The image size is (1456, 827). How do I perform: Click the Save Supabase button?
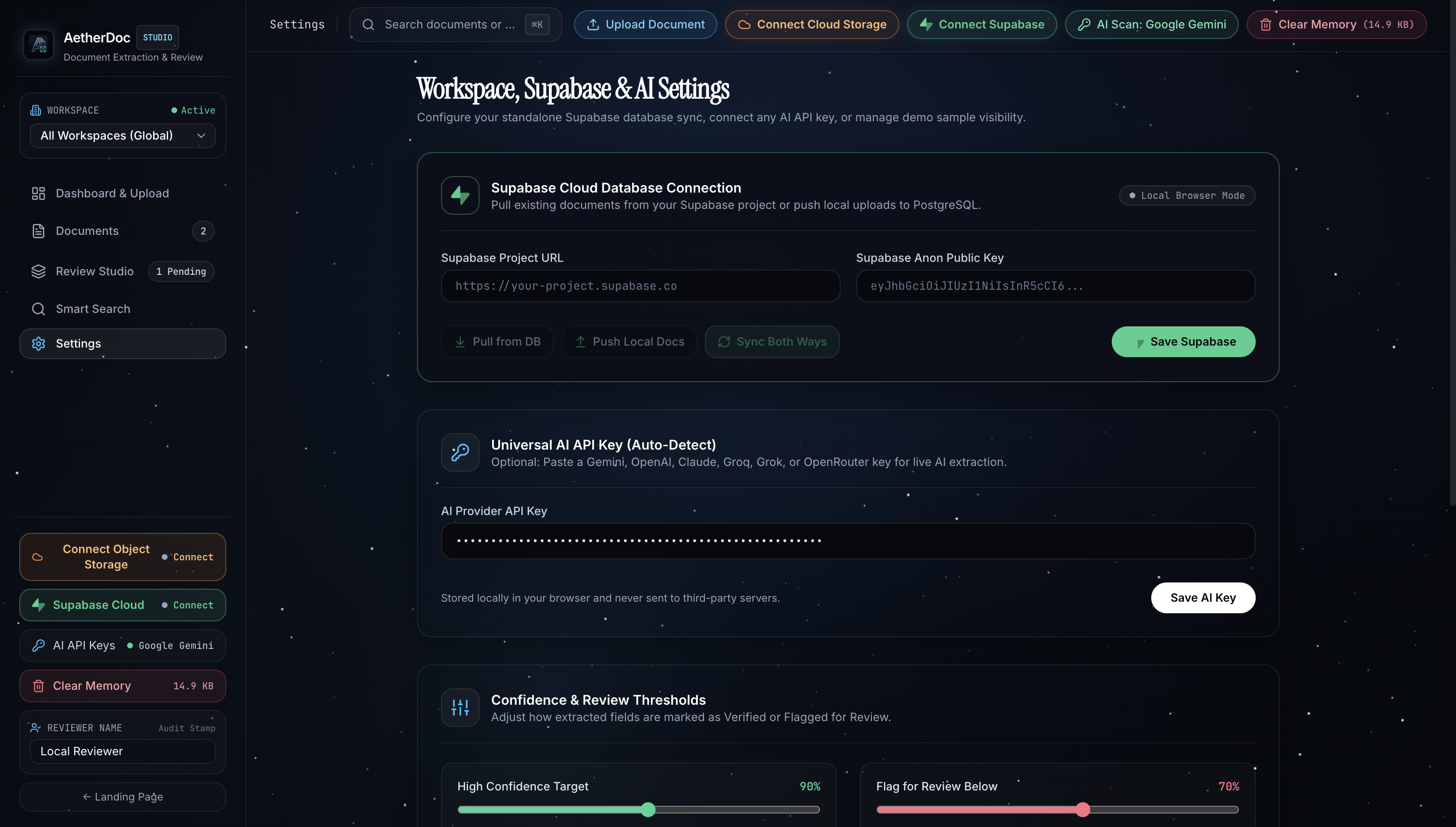point(1183,341)
